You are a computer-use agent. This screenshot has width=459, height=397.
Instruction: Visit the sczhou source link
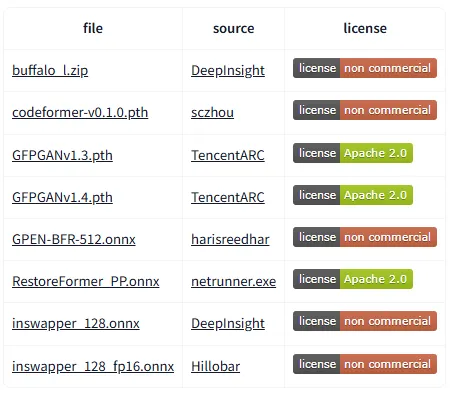click(x=212, y=112)
